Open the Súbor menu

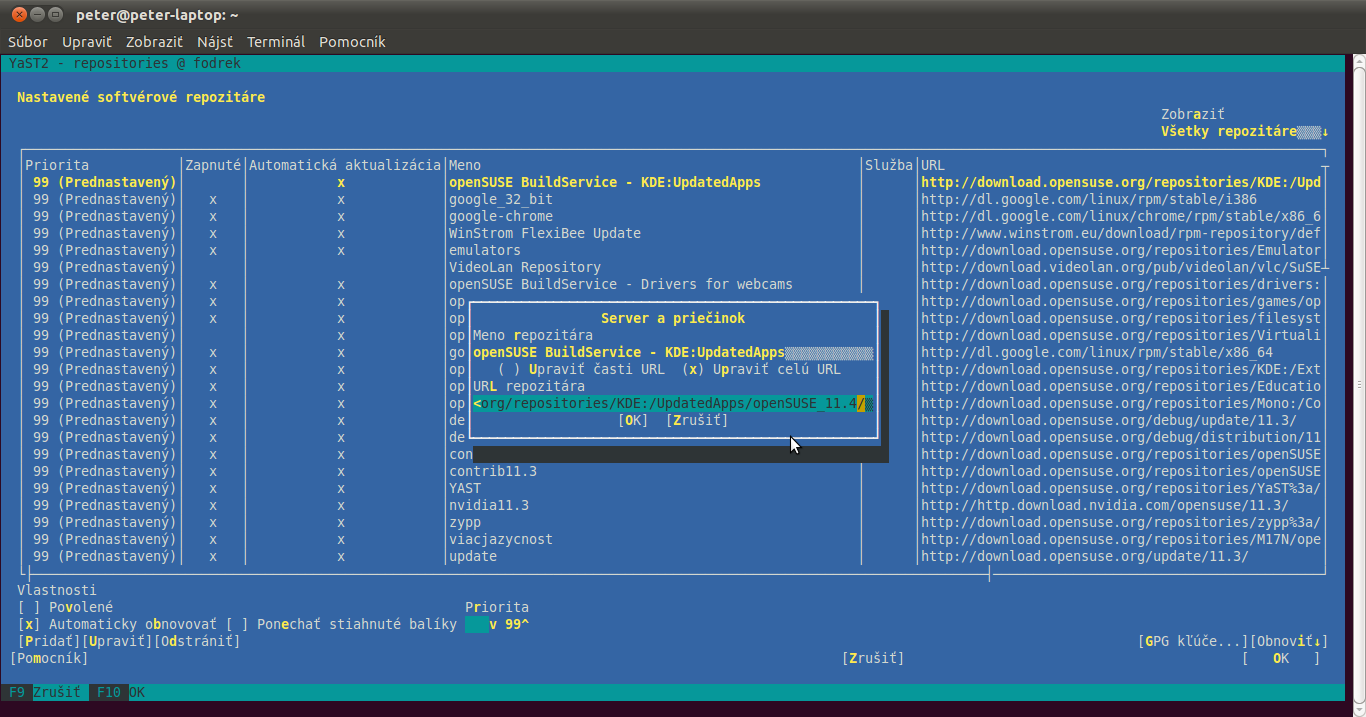(28, 42)
